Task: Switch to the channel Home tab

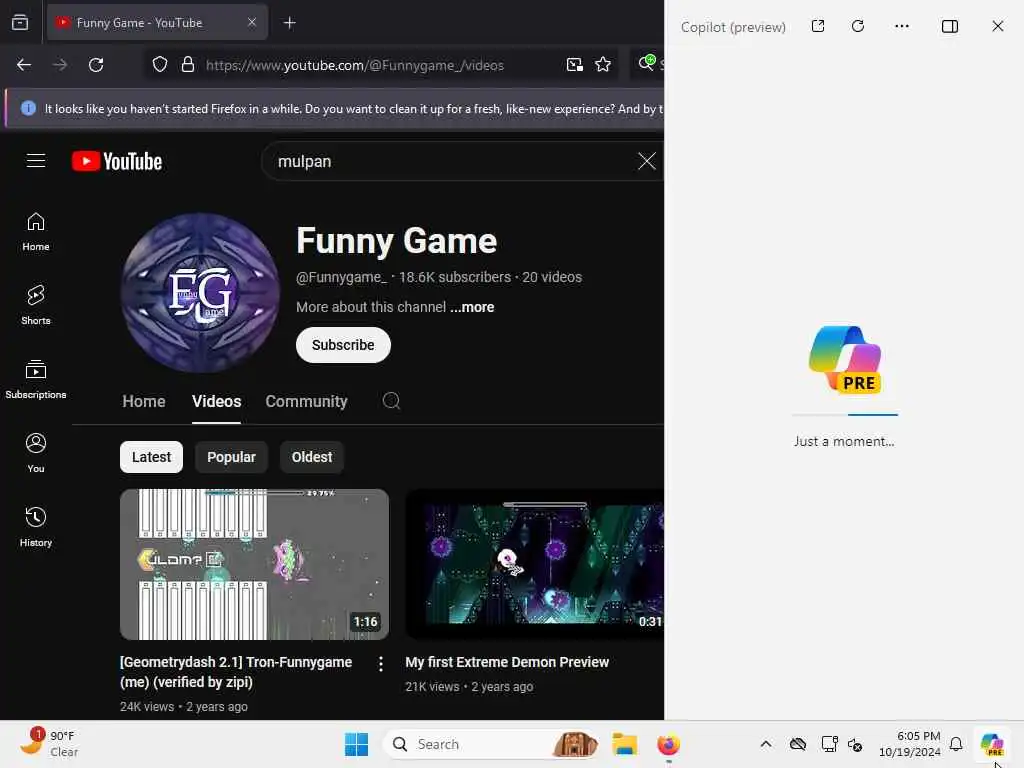Action: pyautogui.click(x=144, y=402)
